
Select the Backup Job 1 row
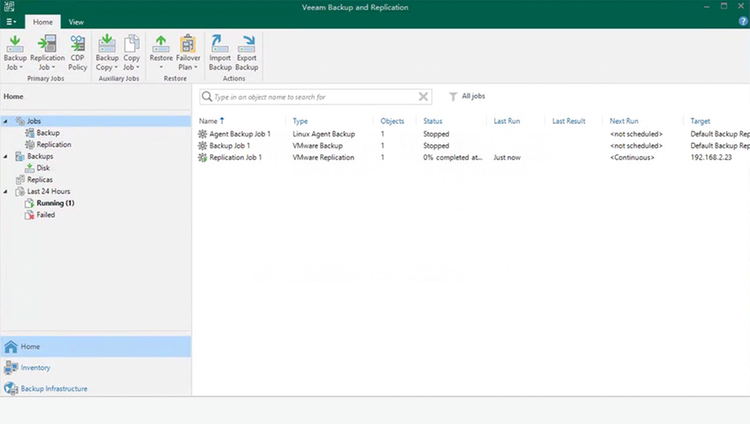[x=474, y=145]
